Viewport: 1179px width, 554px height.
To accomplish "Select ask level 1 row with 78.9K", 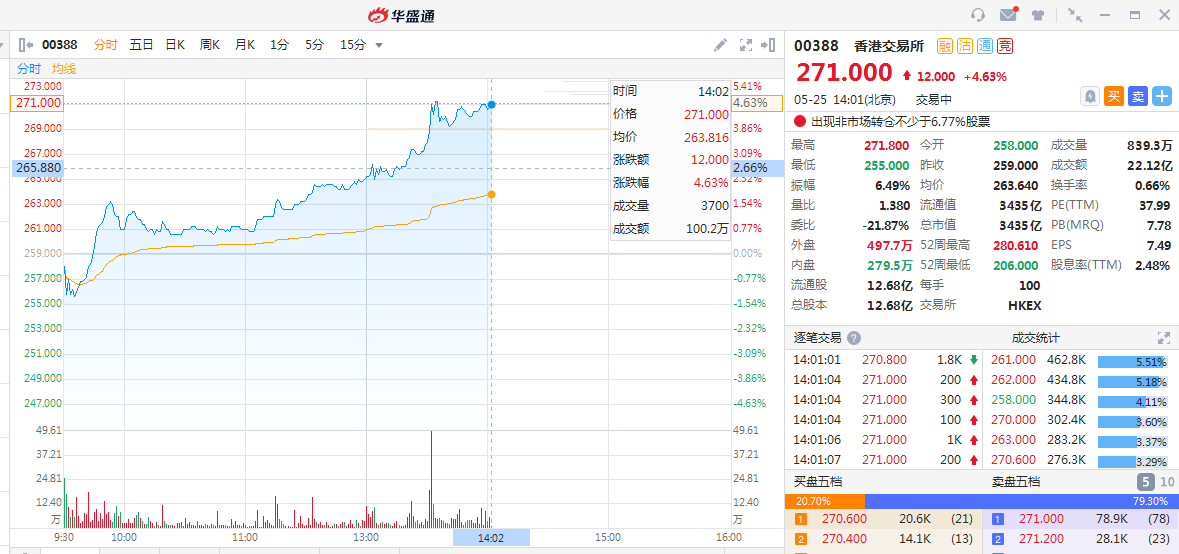I will click(1080, 519).
